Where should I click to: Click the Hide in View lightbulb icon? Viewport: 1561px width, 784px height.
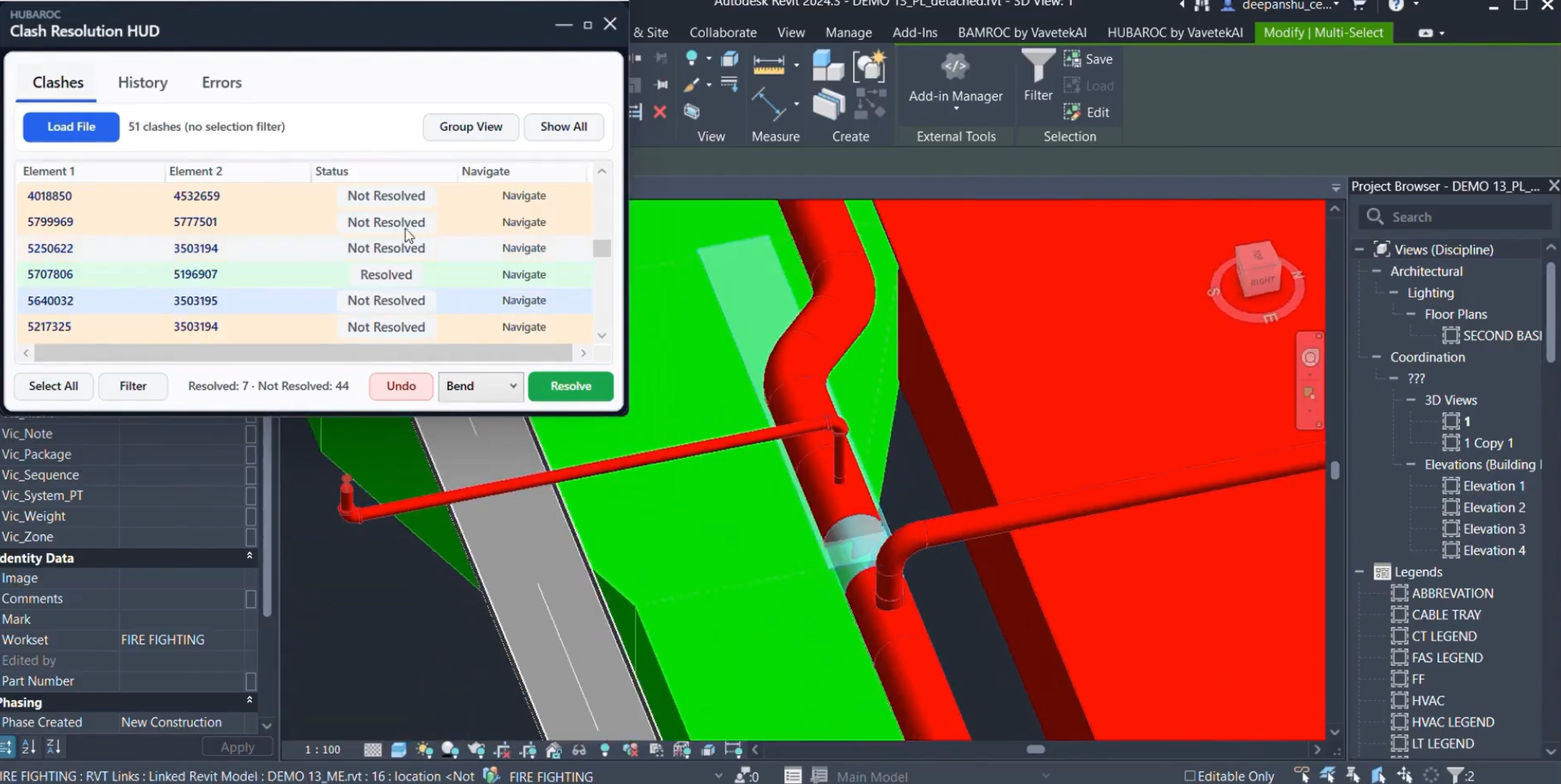pos(691,58)
